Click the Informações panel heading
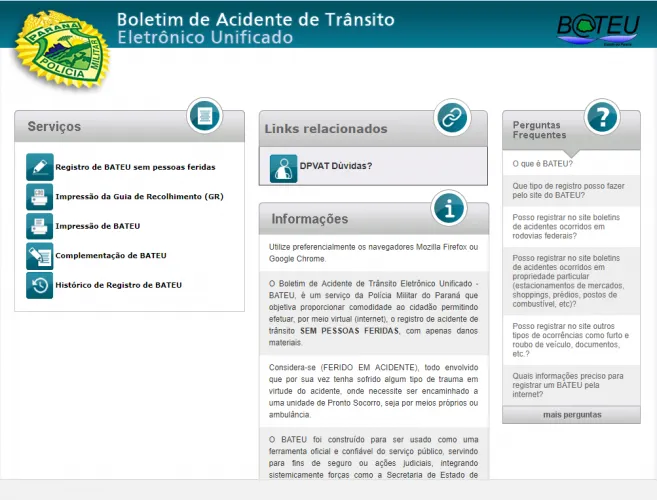This screenshot has height=500, width=657. coord(310,219)
